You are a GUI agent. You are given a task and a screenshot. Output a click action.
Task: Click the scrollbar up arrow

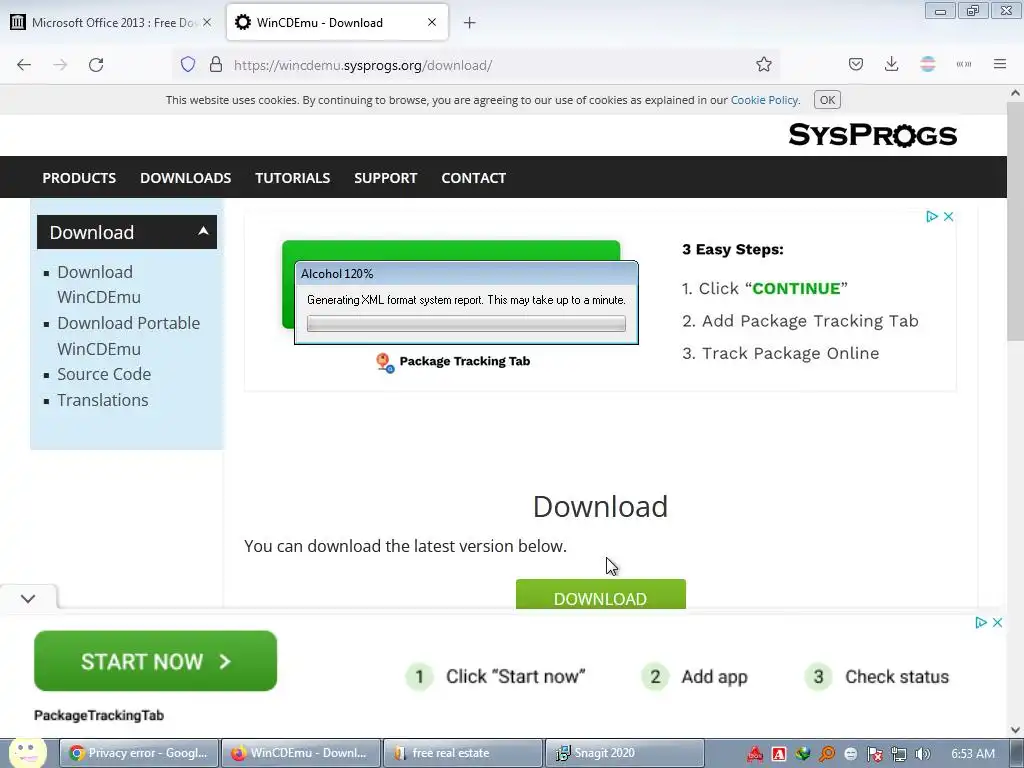pos(1015,93)
